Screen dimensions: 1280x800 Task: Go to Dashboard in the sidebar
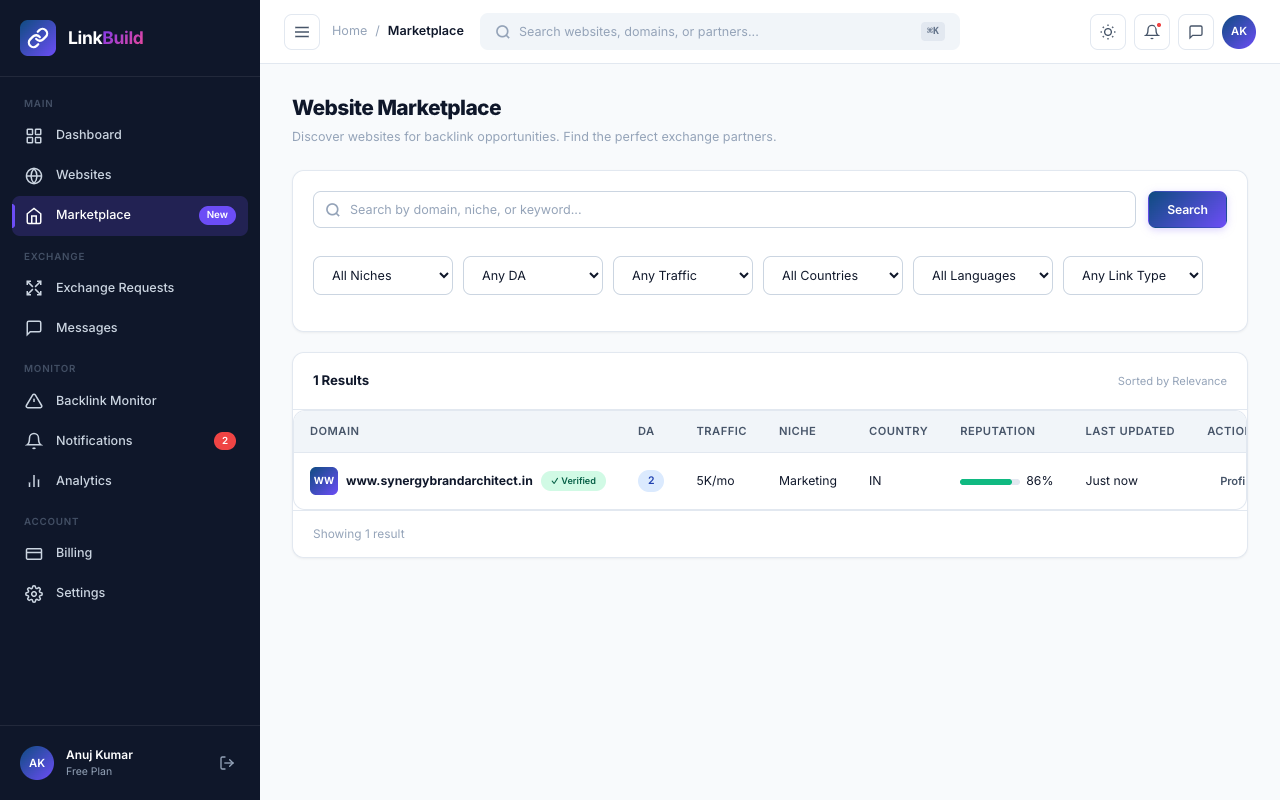(x=130, y=135)
